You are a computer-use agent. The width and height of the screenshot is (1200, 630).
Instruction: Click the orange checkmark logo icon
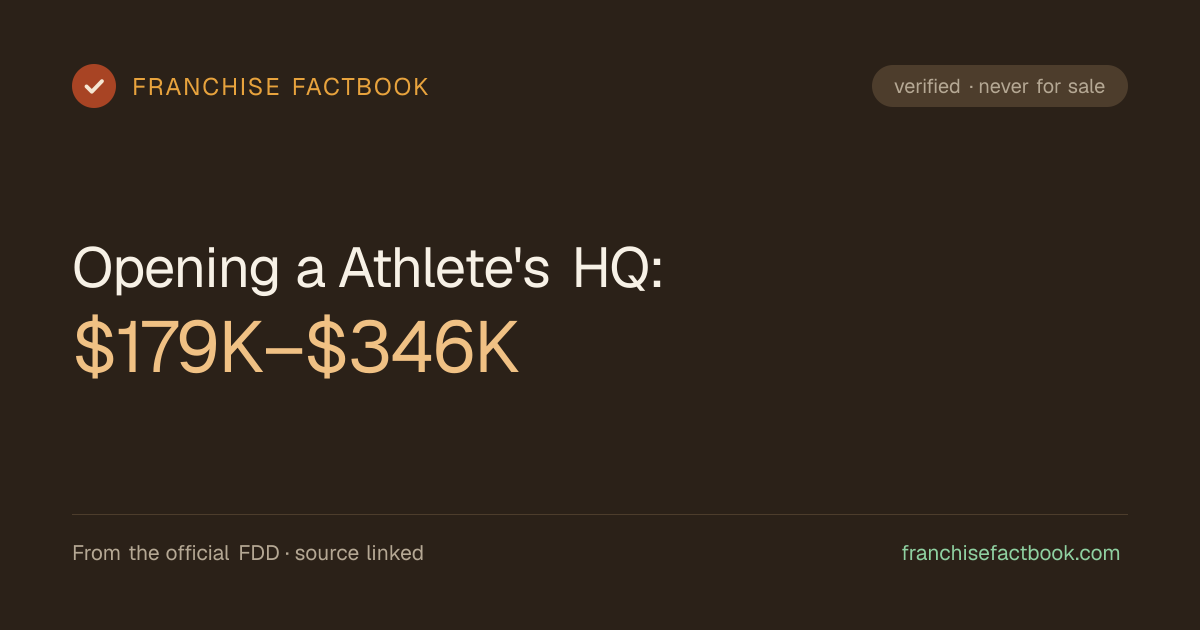[94, 86]
